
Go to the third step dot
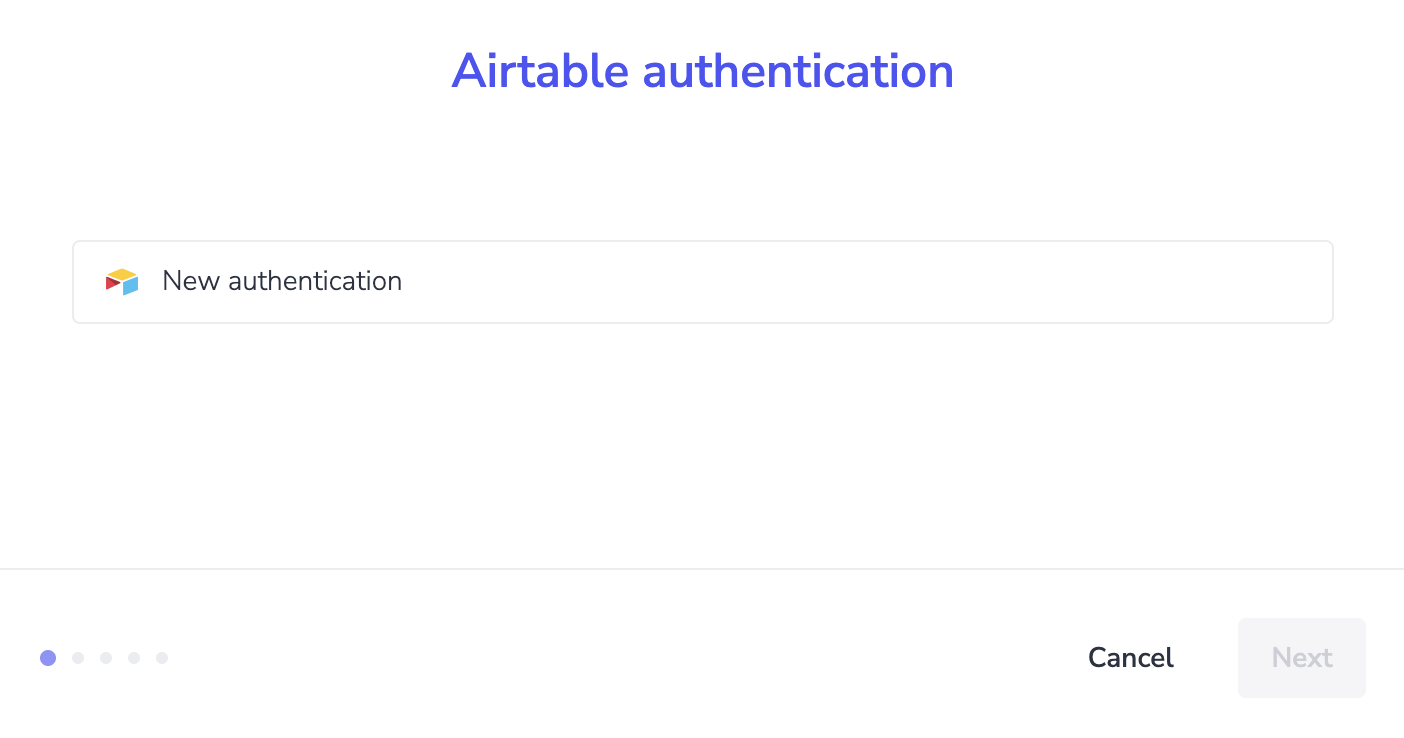(106, 658)
